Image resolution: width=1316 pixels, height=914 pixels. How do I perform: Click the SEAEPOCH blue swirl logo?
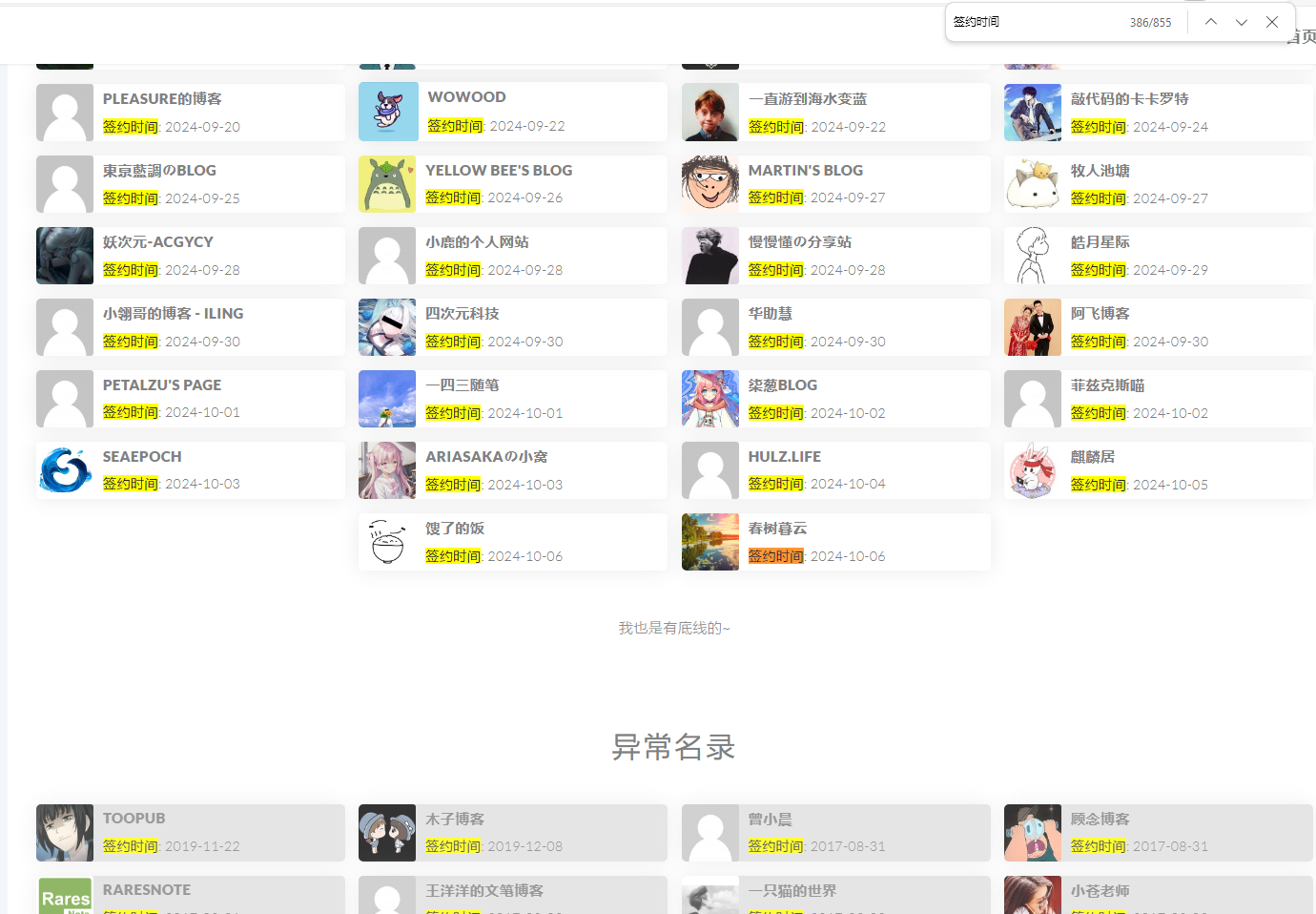pyautogui.click(x=65, y=470)
